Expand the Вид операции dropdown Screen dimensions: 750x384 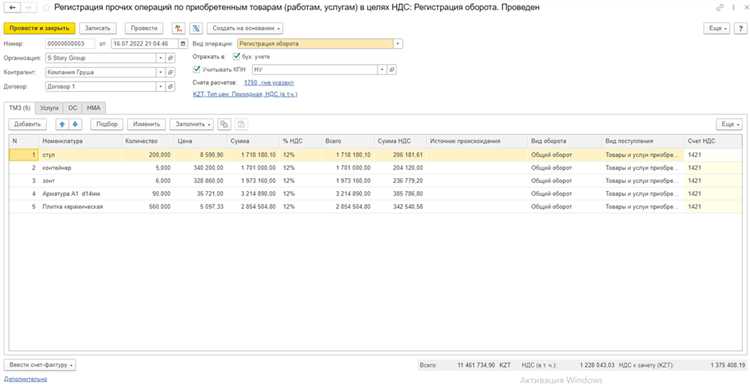[398, 44]
